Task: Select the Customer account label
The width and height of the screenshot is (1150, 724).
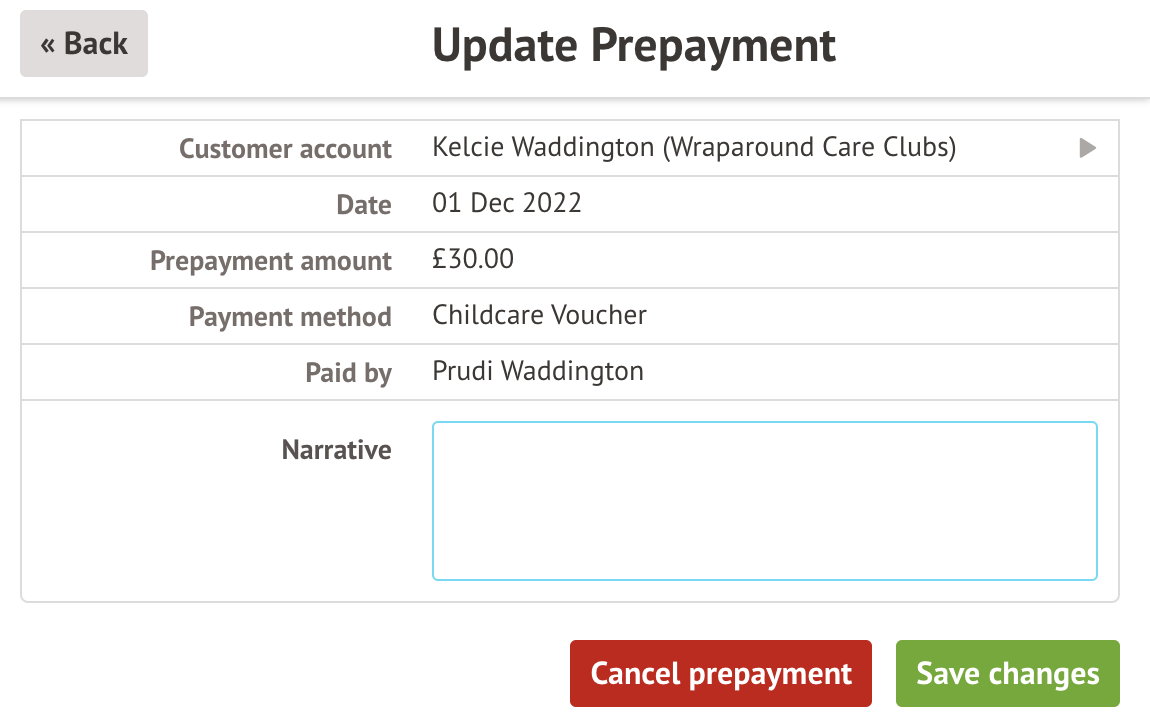Action: tap(285, 148)
